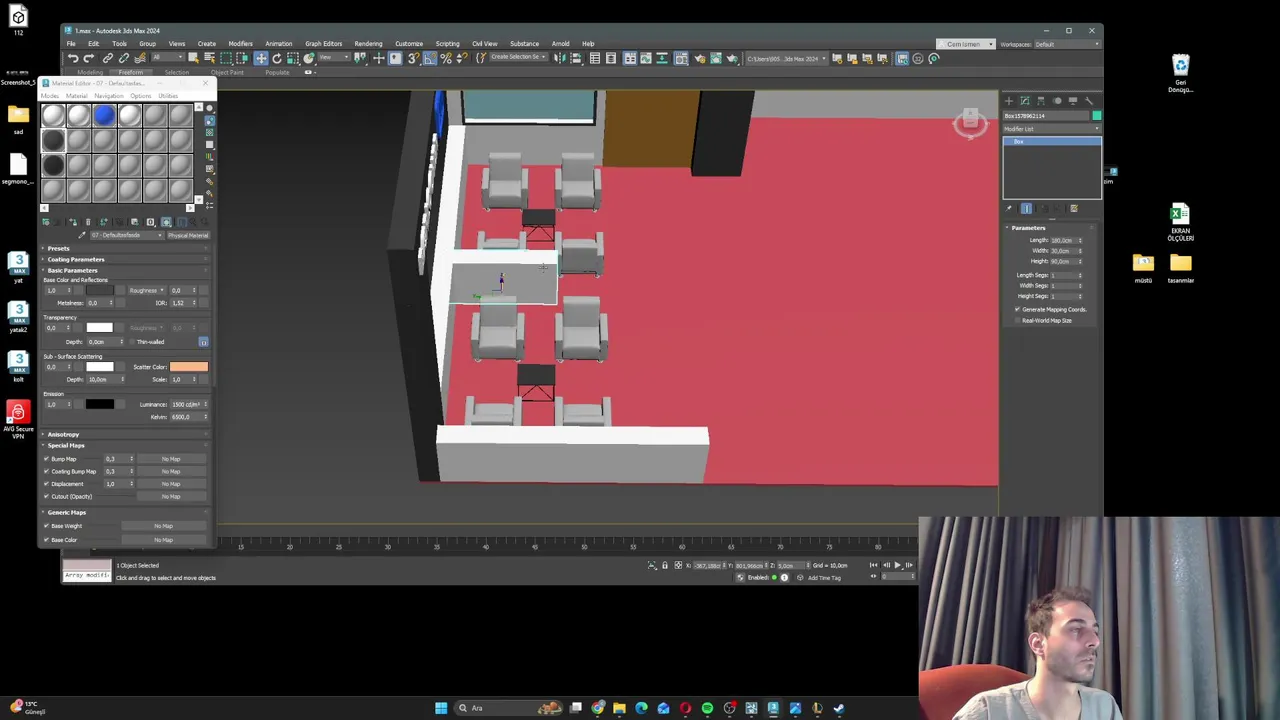This screenshot has width=1280, height=720.
Task: Expand the Presets rollout
Action: (x=125, y=248)
